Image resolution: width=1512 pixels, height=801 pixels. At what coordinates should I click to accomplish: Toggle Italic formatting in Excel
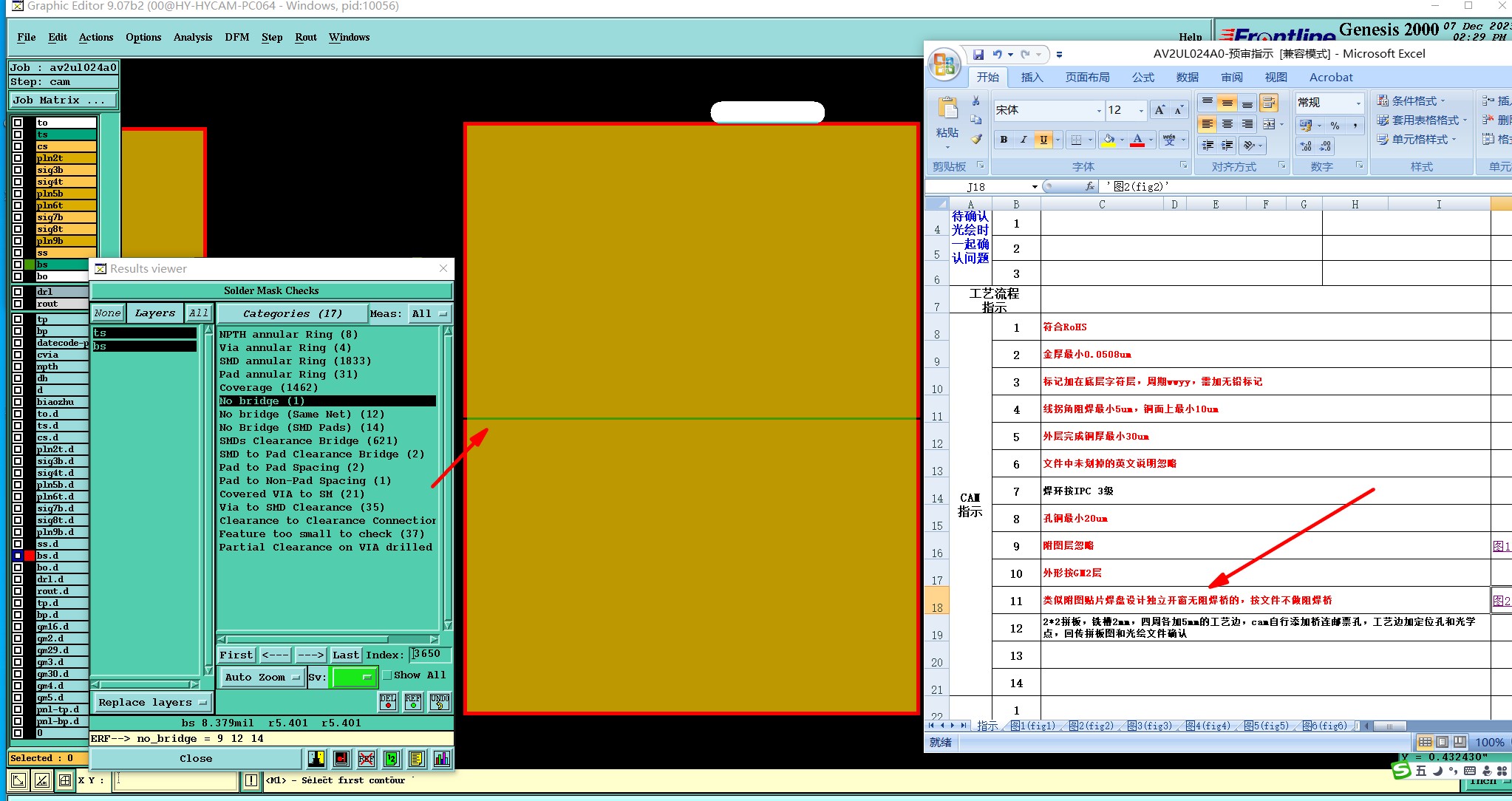coord(1024,139)
